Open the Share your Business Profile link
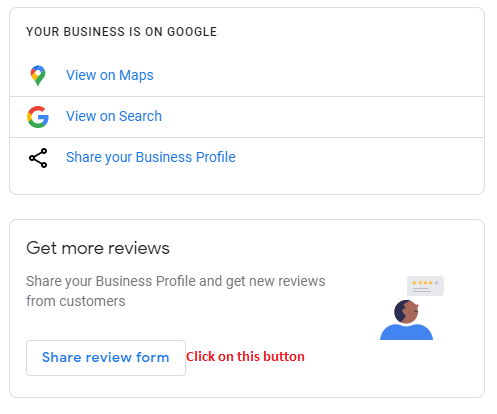The width and height of the screenshot is (497, 414). pos(151,157)
